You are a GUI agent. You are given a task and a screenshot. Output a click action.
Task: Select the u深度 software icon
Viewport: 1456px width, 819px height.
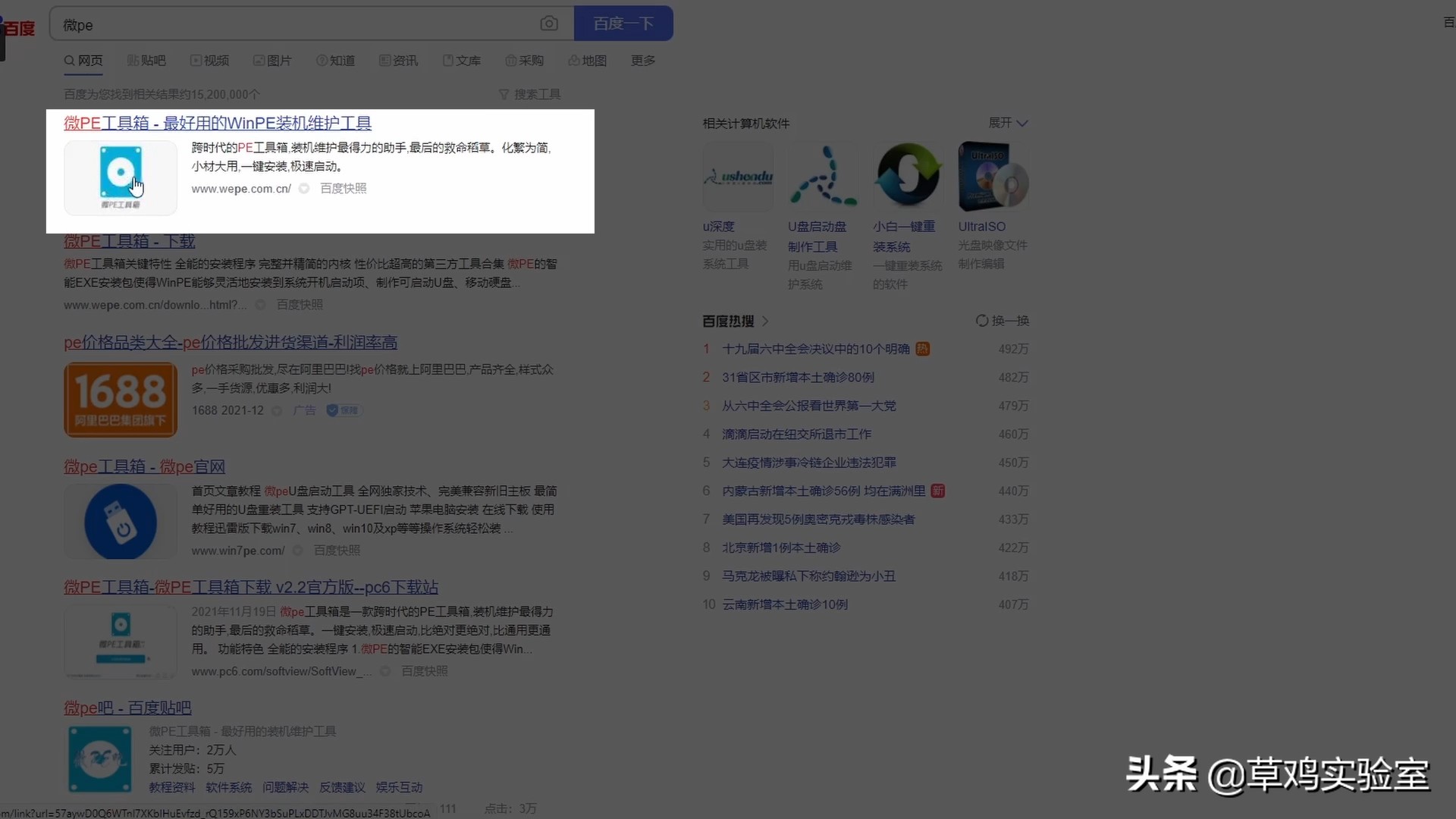(x=736, y=176)
